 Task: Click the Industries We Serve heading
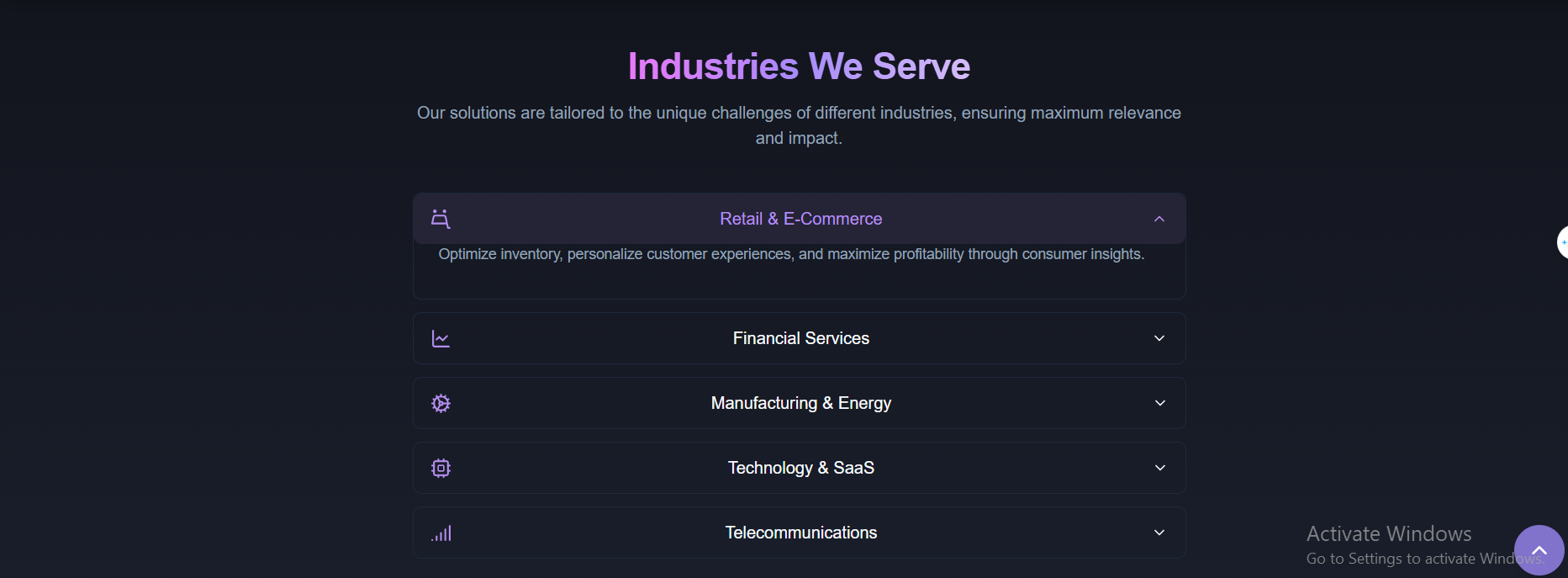click(x=799, y=66)
